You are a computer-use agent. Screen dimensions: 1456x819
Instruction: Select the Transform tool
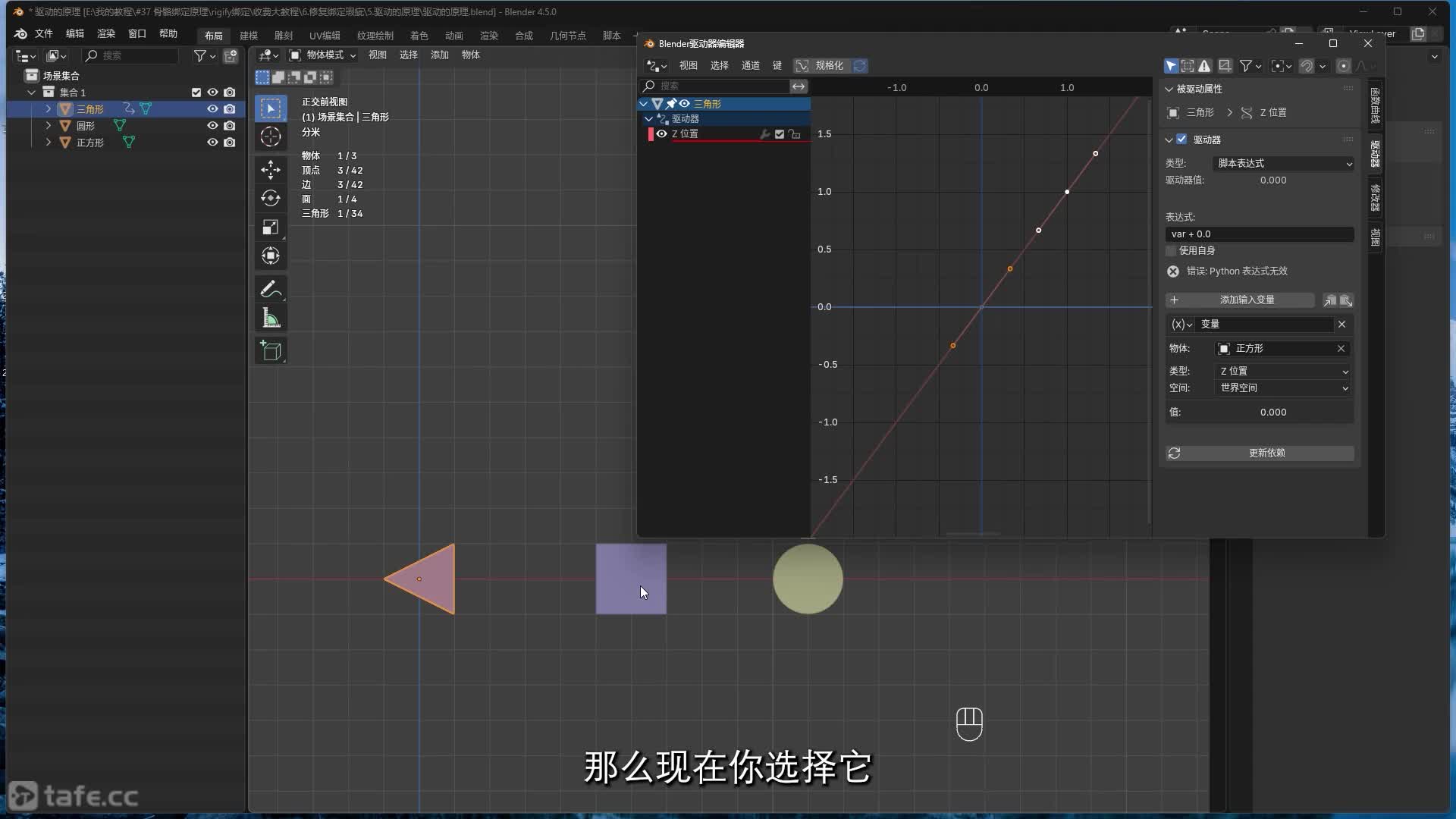point(271,256)
